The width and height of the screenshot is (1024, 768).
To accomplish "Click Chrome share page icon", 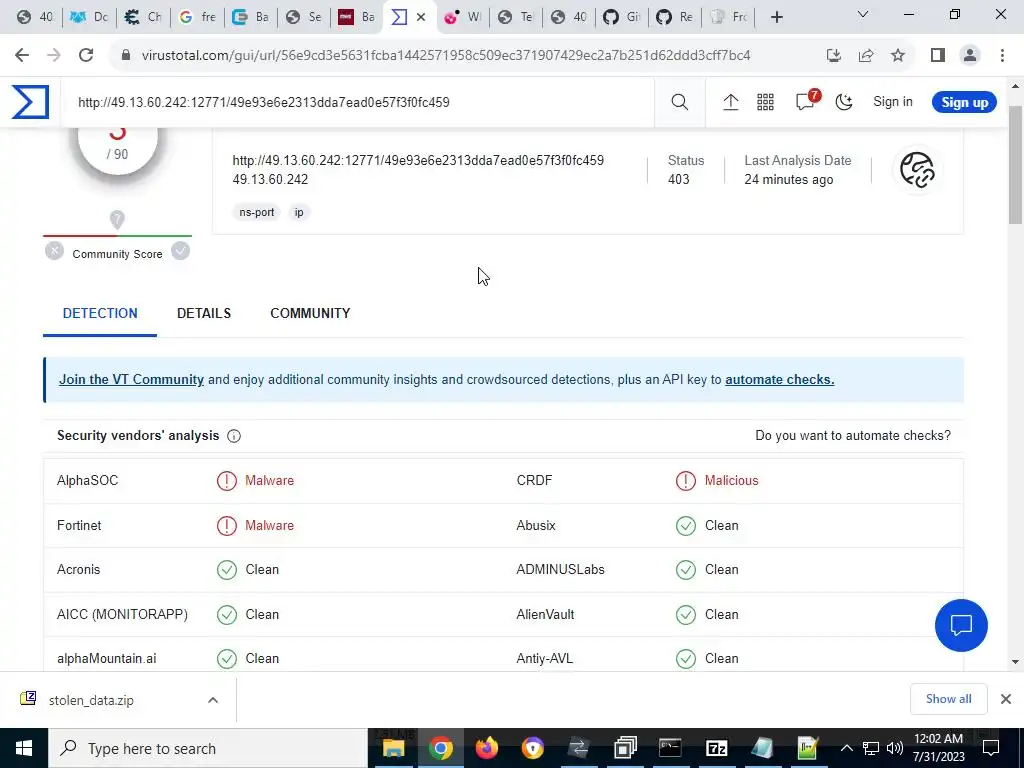I will coord(866,56).
